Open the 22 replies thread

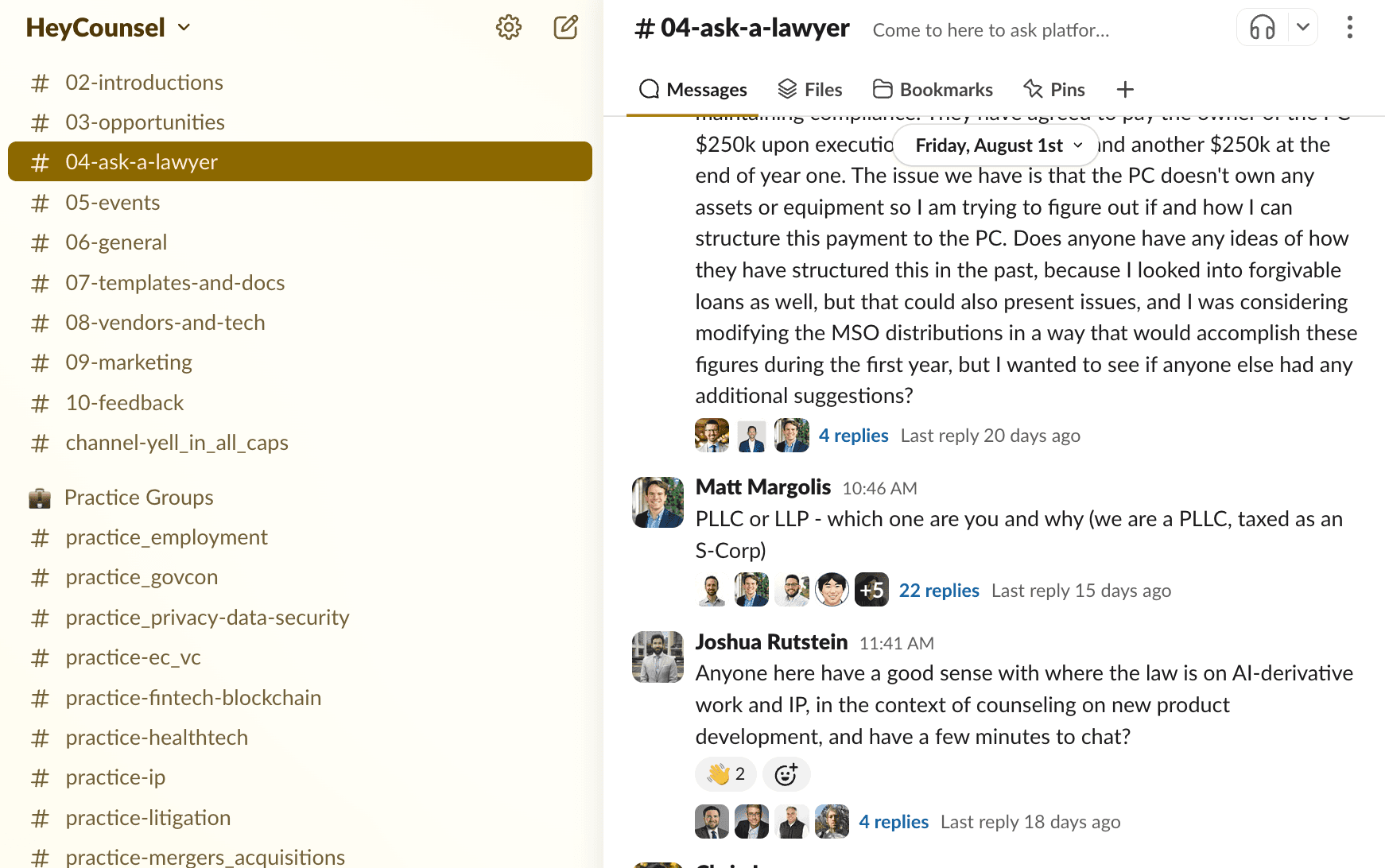click(938, 591)
